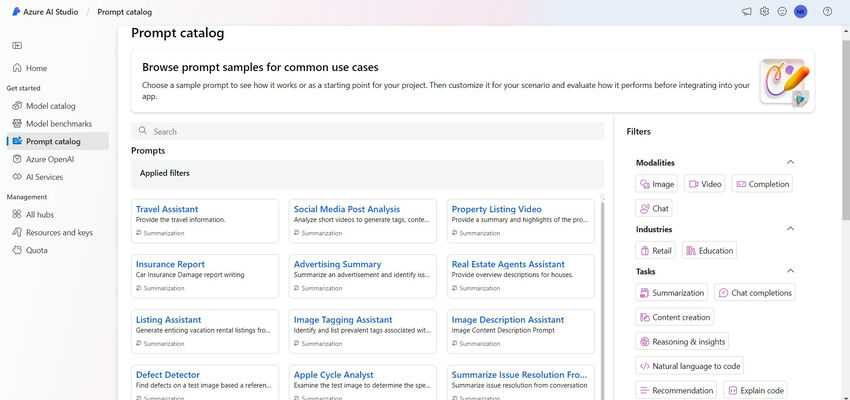This screenshot has width=850, height=400.
Task: Open settings gear in top bar
Action: pos(764,11)
